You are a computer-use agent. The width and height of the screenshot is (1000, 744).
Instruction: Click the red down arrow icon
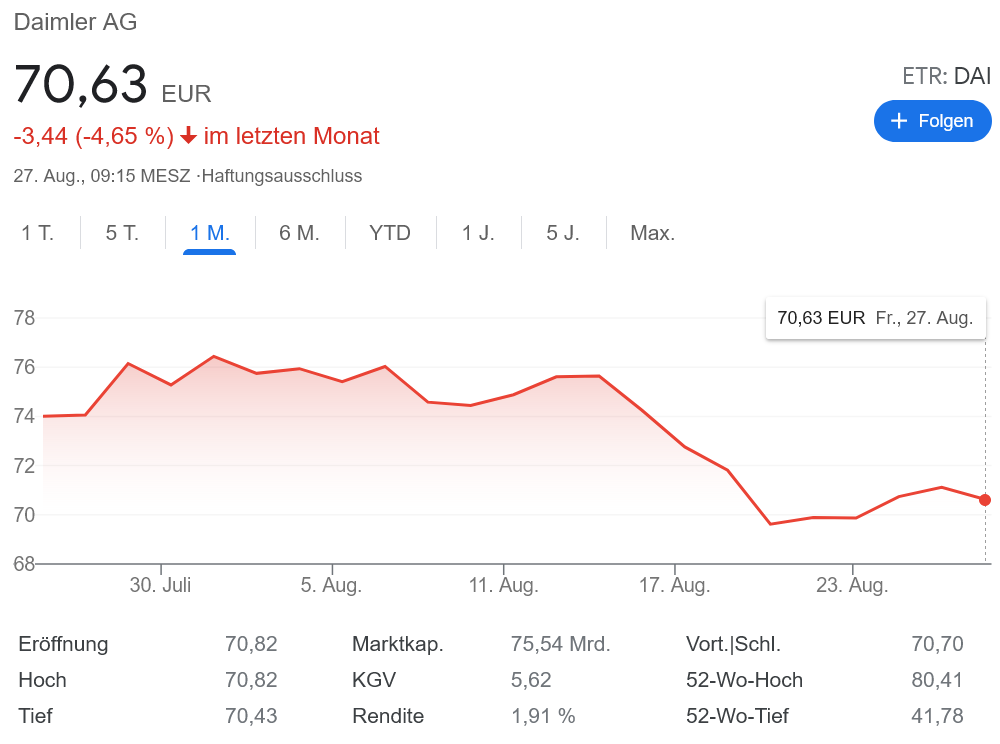(x=188, y=136)
